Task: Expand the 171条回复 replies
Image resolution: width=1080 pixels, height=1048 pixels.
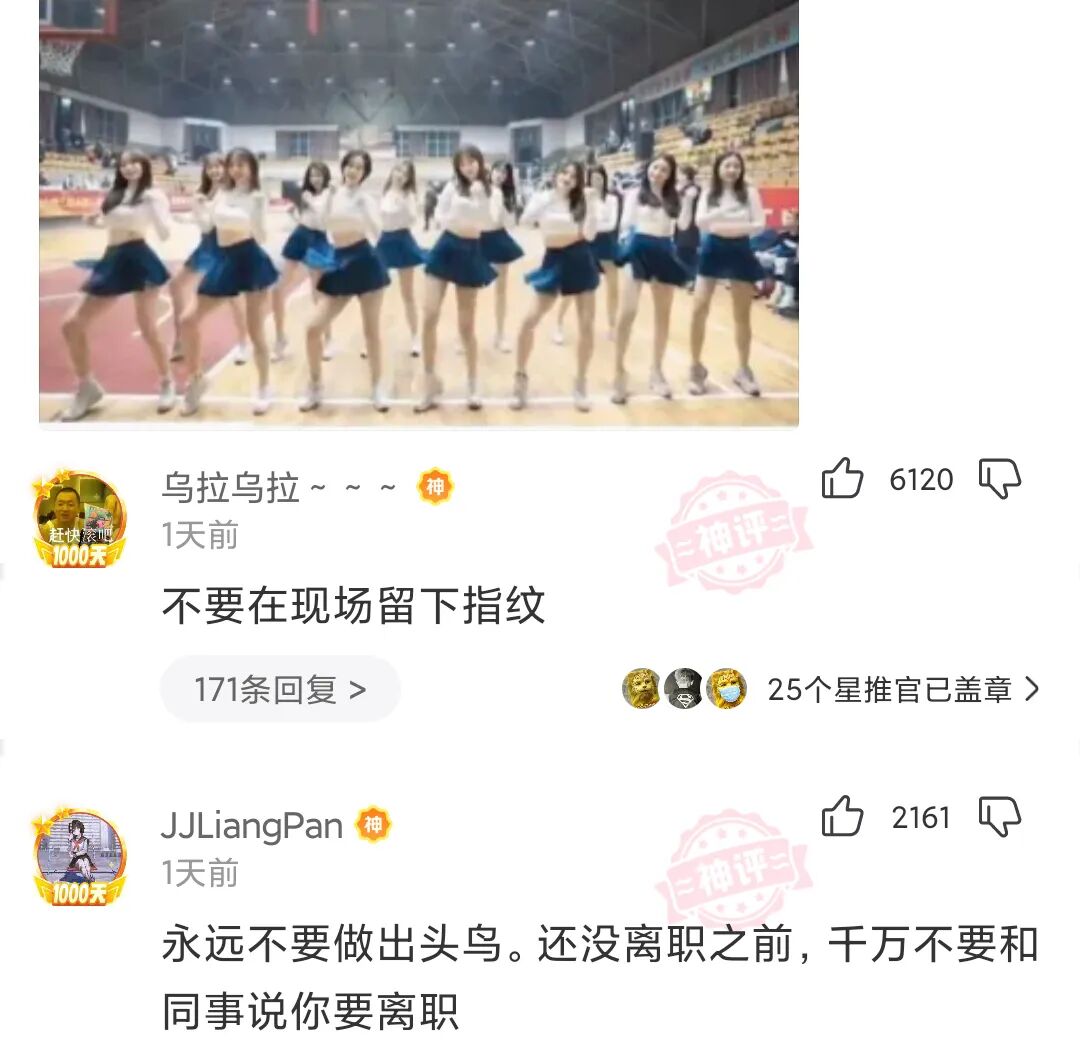Action: (280, 689)
